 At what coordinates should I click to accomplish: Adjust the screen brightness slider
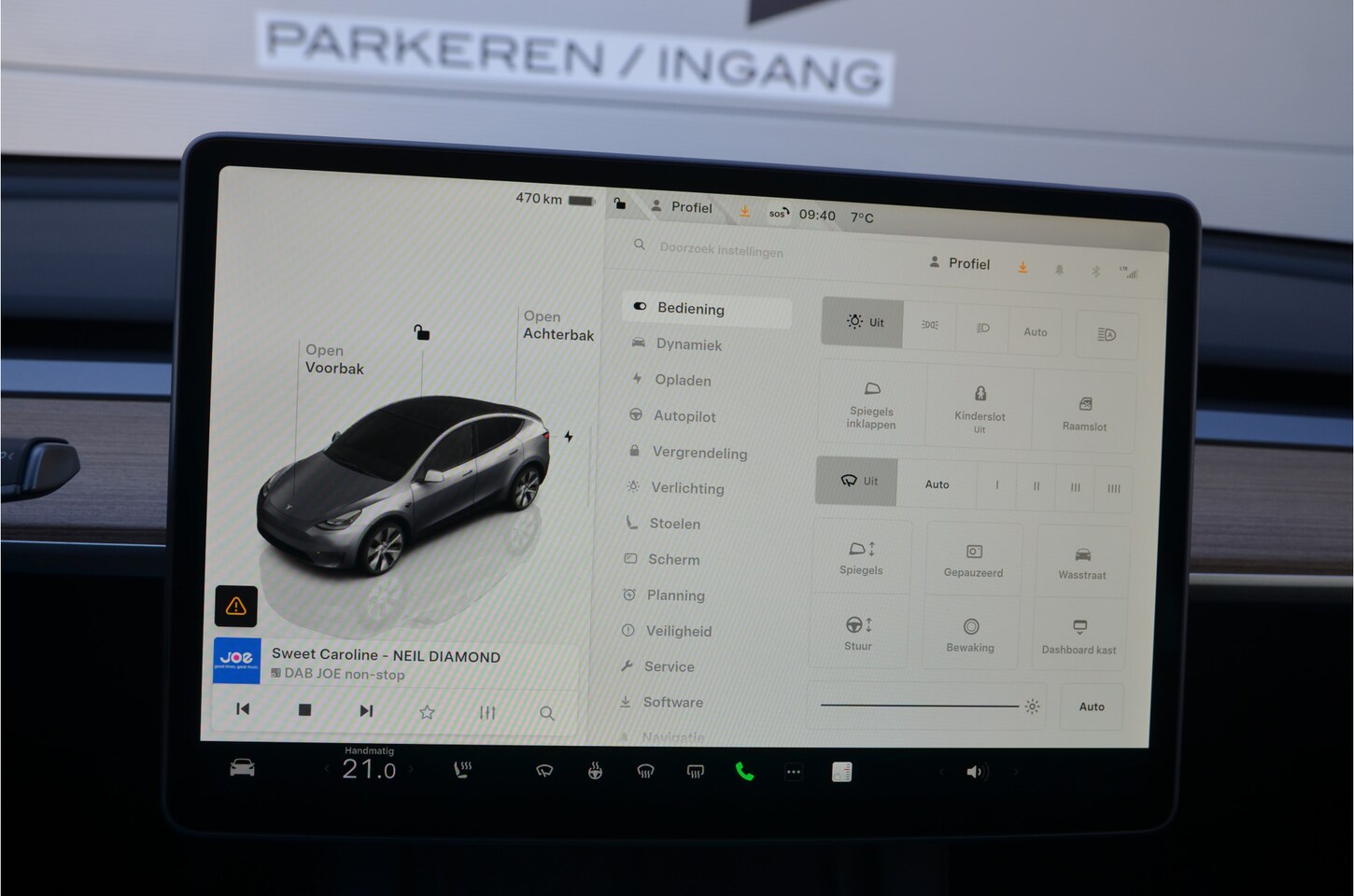(x=919, y=706)
